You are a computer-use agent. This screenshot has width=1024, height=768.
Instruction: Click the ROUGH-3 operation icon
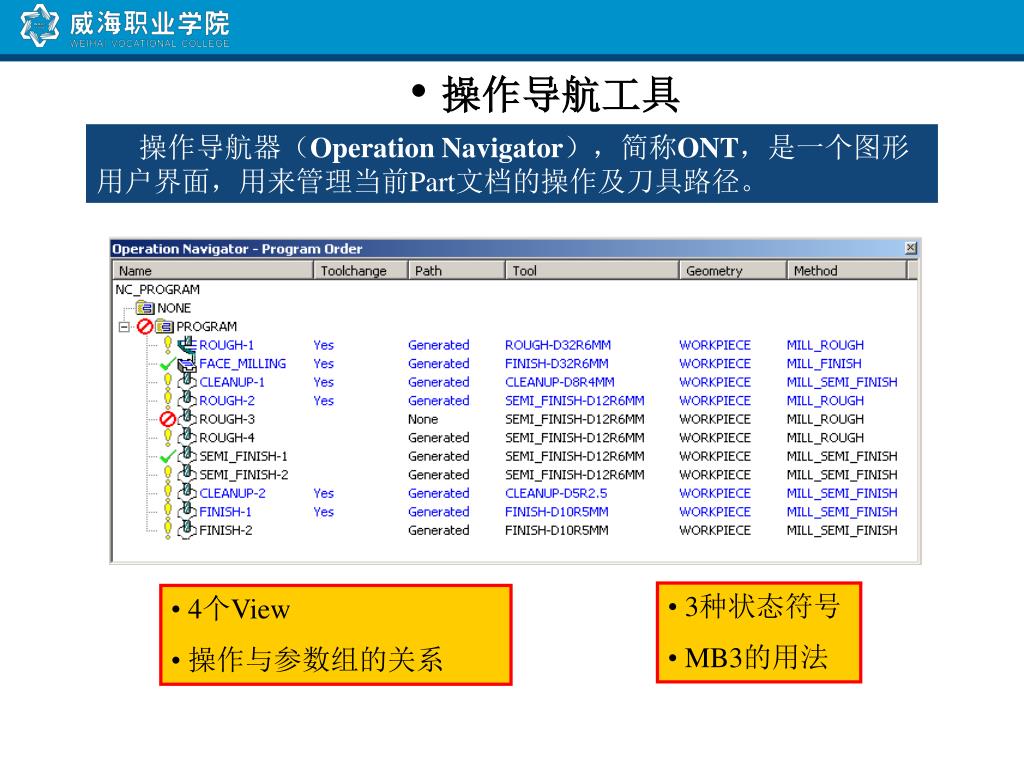pos(187,419)
